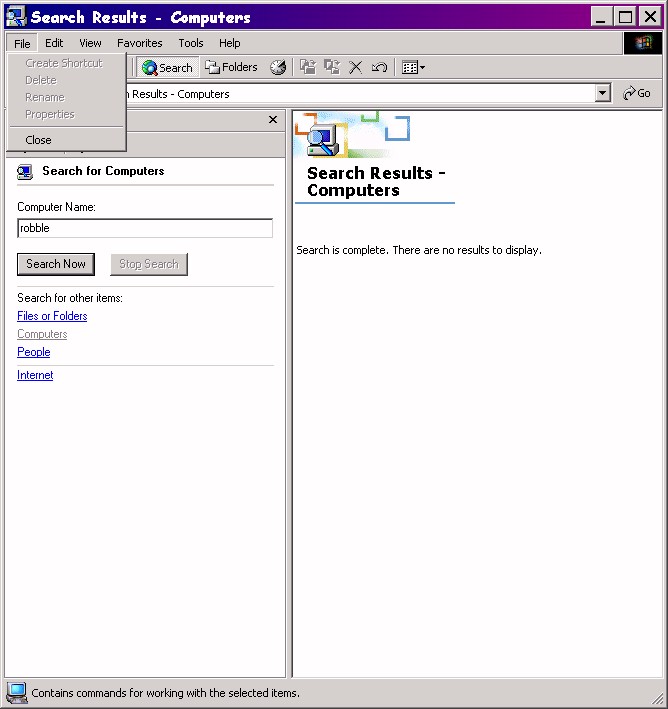Choose Close in the File menu
Viewport: 668px width, 709px height.
pos(39,140)
